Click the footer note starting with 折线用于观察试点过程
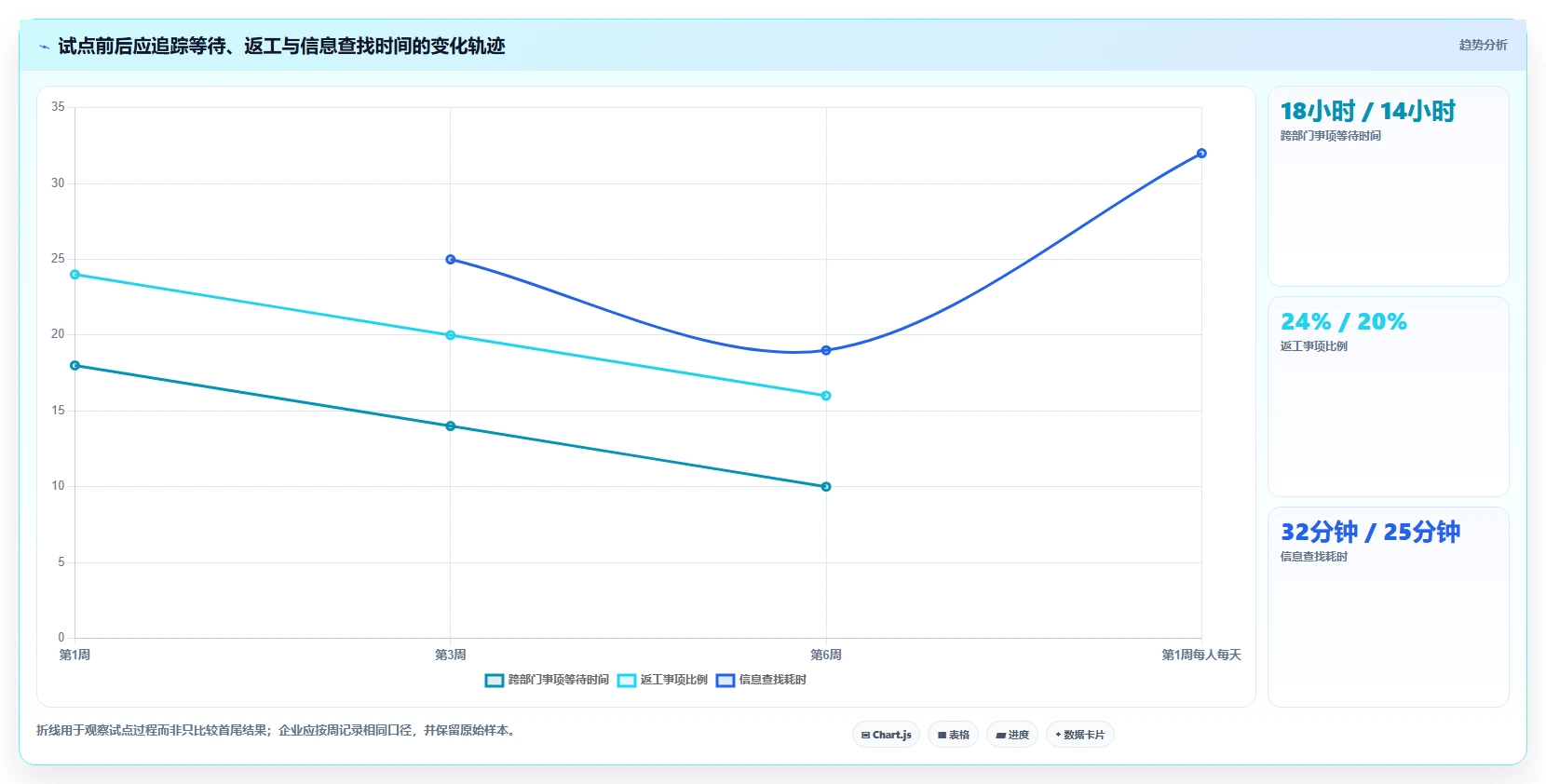The width and height of the screenshot is (1546, 784). coord(277,731)
